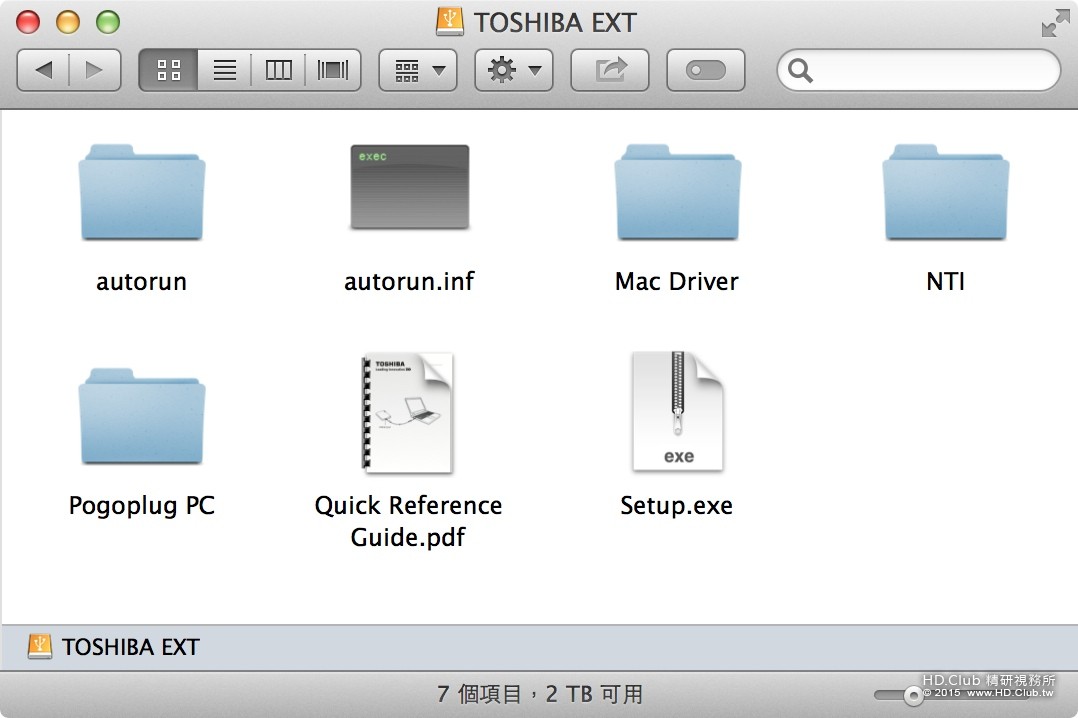Screen dimensions: 1078x718
Task: Click the autorun folder name label
Action: 142,281
